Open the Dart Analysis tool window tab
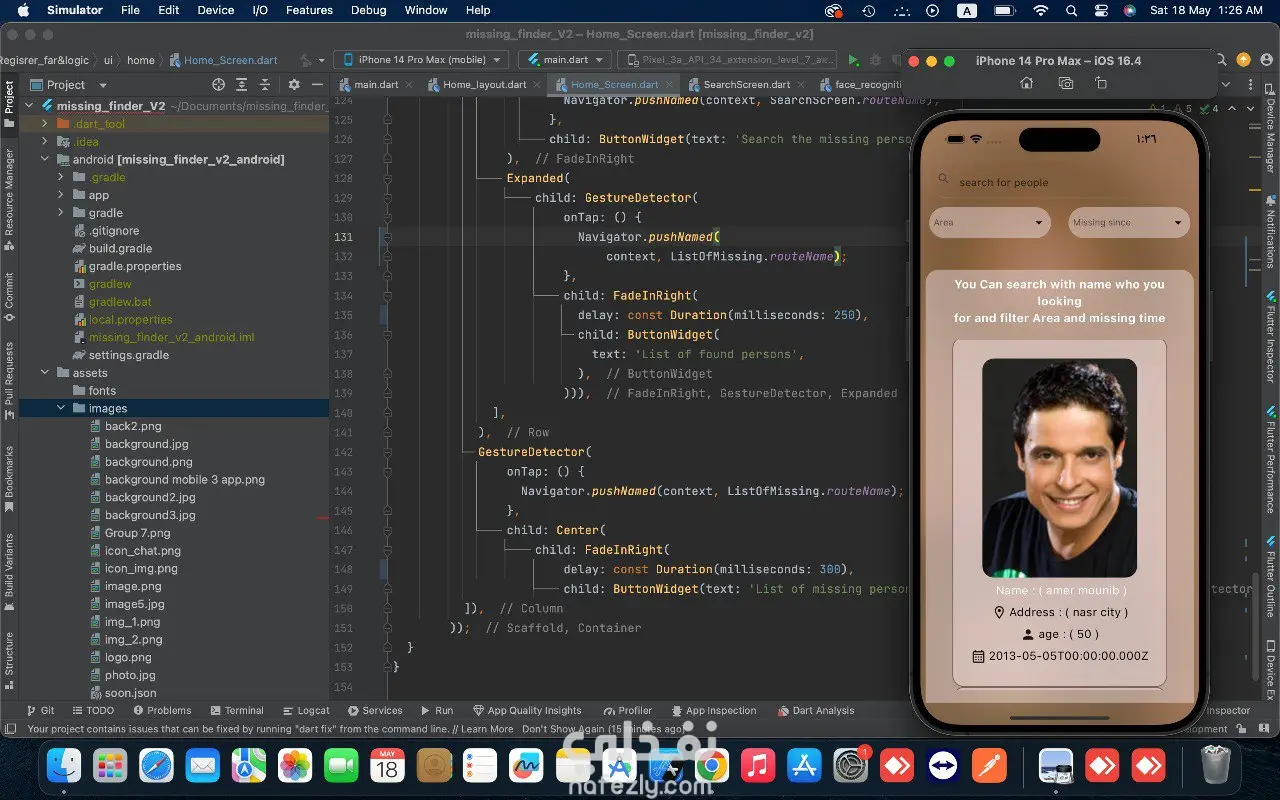This screenshot has height=800, width=1280. tap(815, 711)
